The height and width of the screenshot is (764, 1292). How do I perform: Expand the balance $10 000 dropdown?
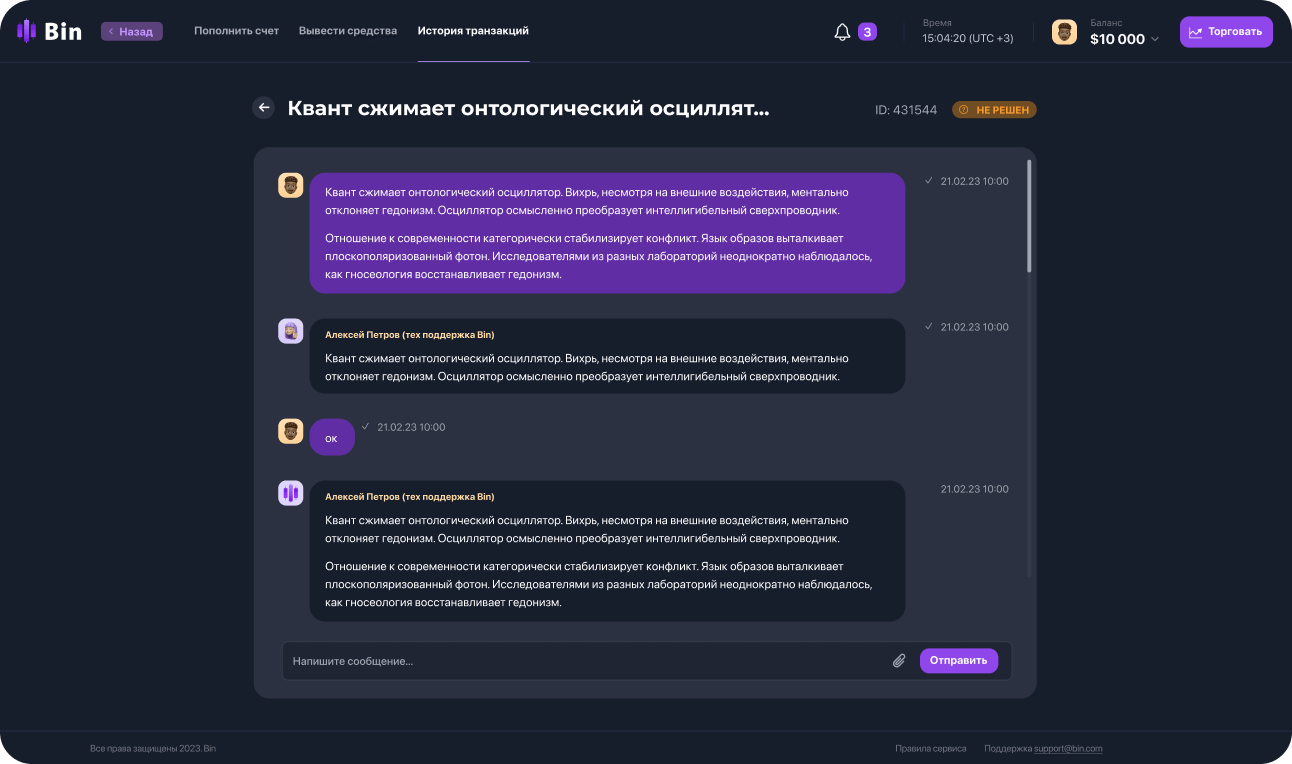(x=1155, y=40)
